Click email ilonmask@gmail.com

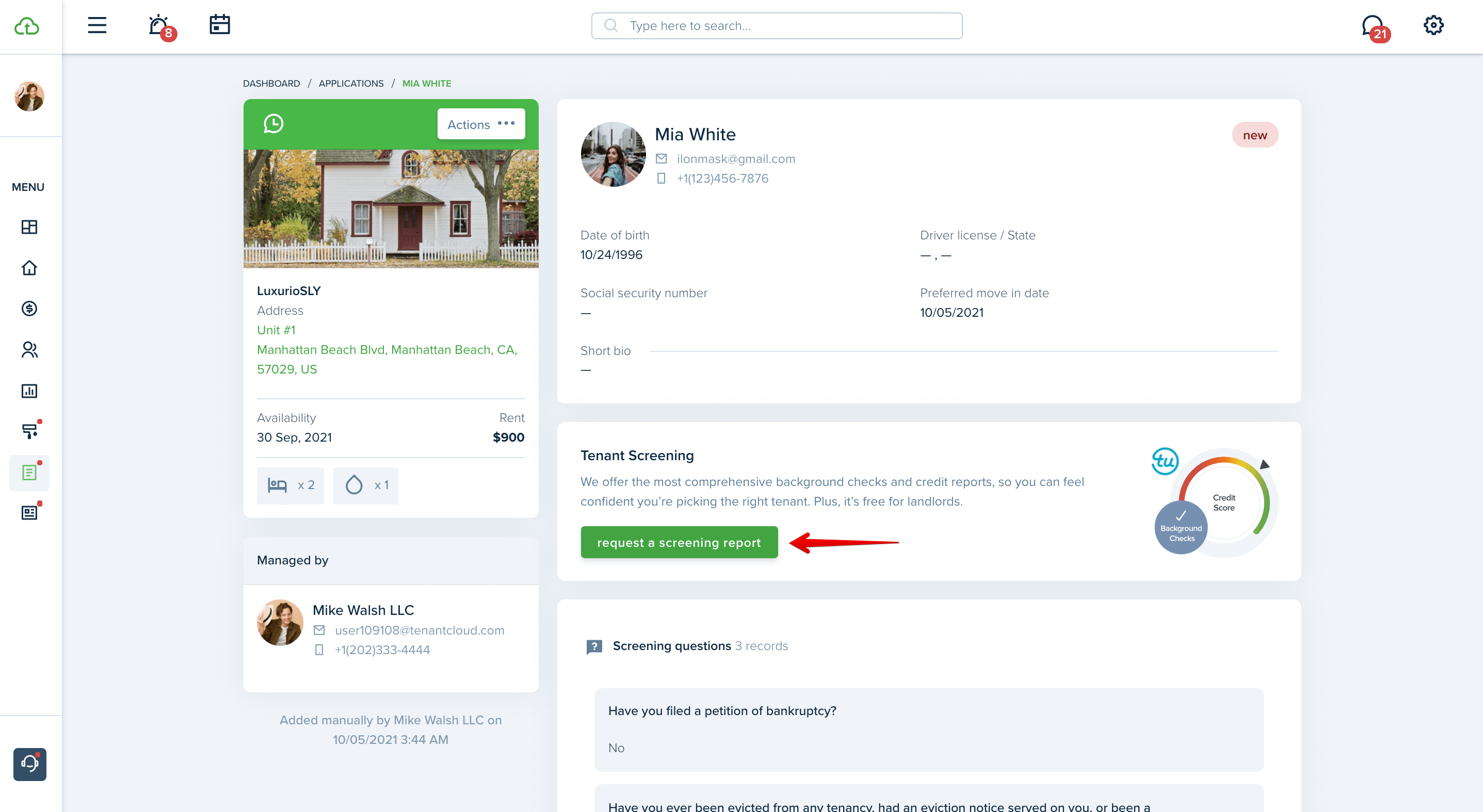(x=736, y=159)
